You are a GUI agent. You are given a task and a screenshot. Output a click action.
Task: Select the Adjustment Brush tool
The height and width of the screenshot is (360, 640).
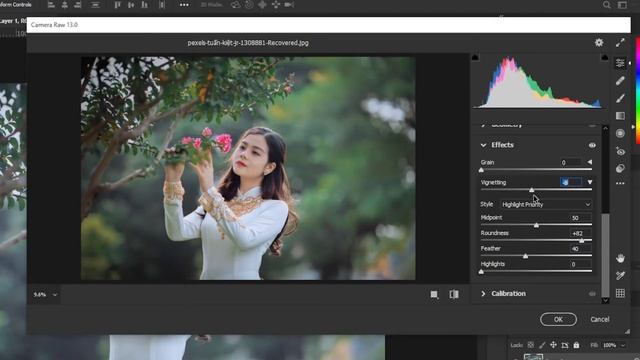point(620,98)
